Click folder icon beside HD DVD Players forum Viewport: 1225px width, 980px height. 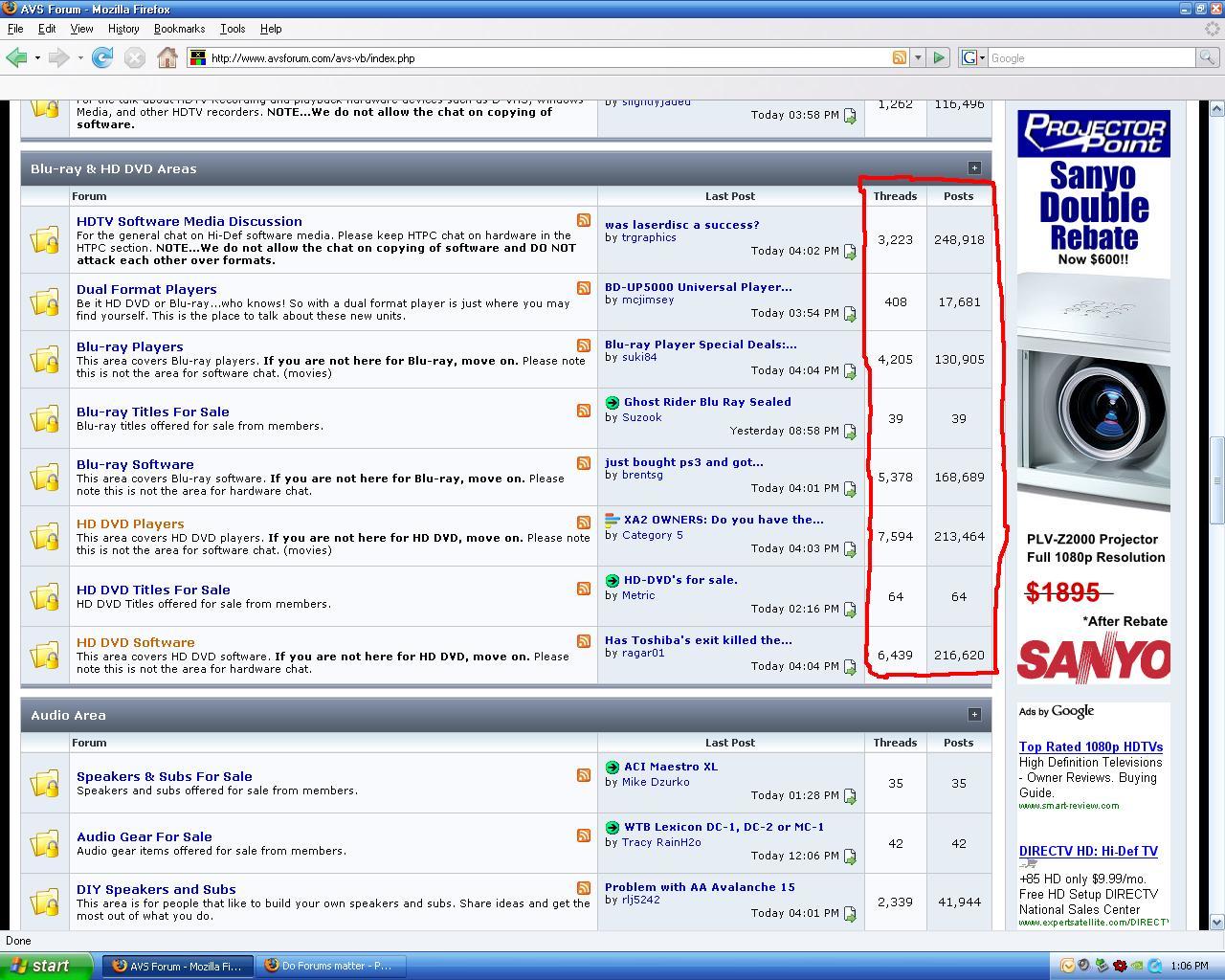pos(44,537)
